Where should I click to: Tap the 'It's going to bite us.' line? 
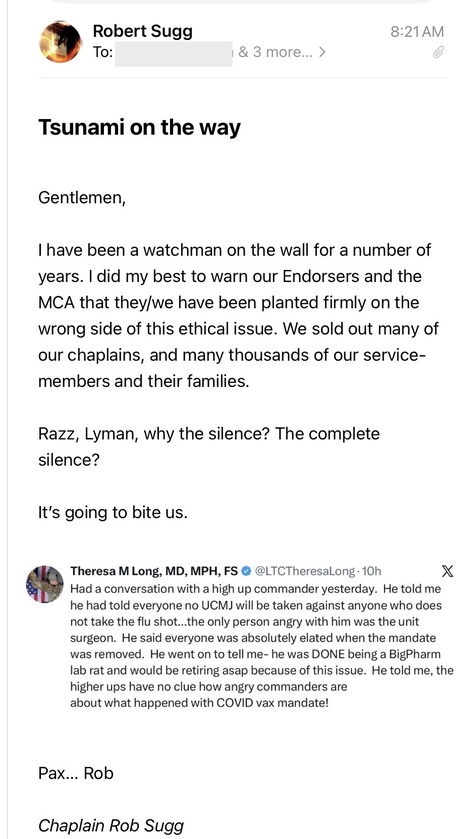[x=113, y=513]
